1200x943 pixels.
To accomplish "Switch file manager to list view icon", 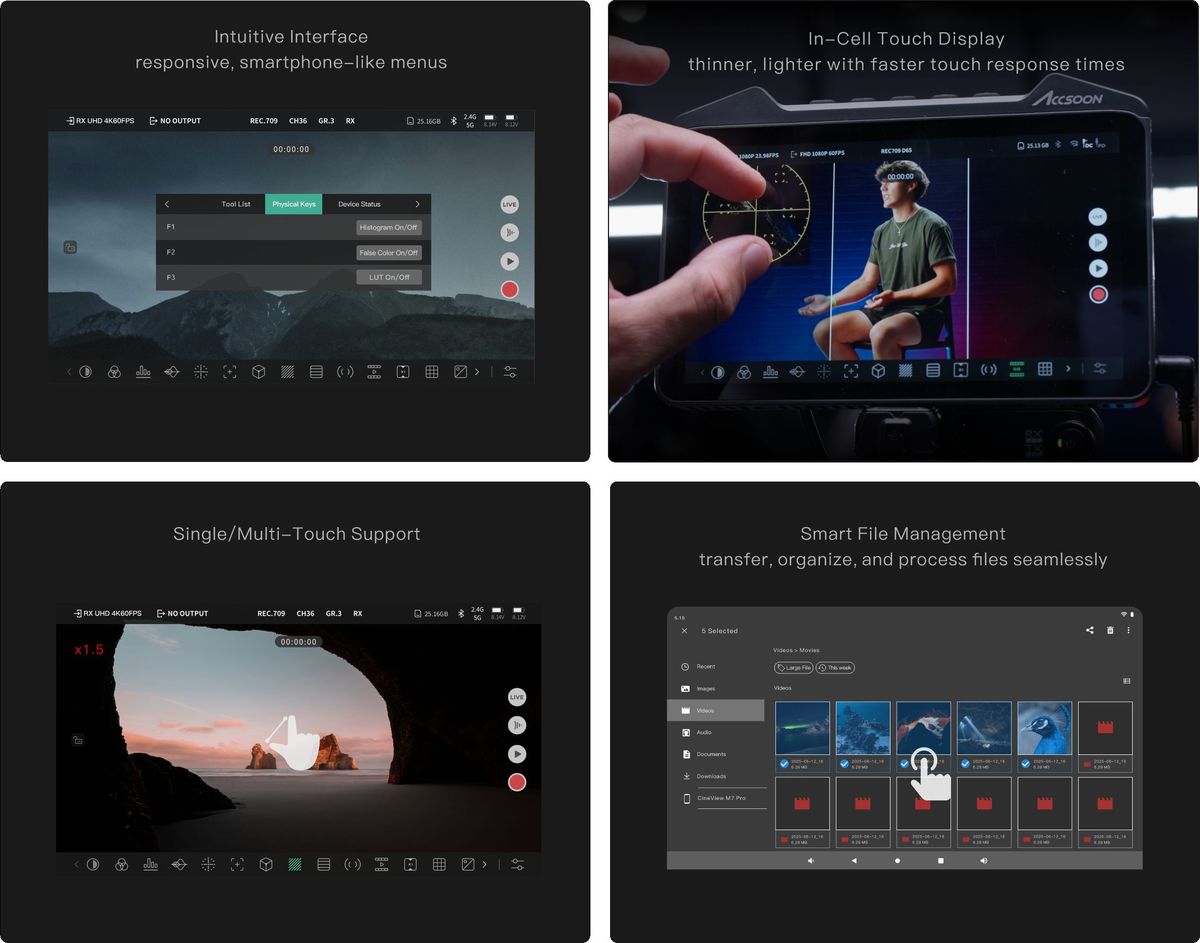I will (1126, 682).
